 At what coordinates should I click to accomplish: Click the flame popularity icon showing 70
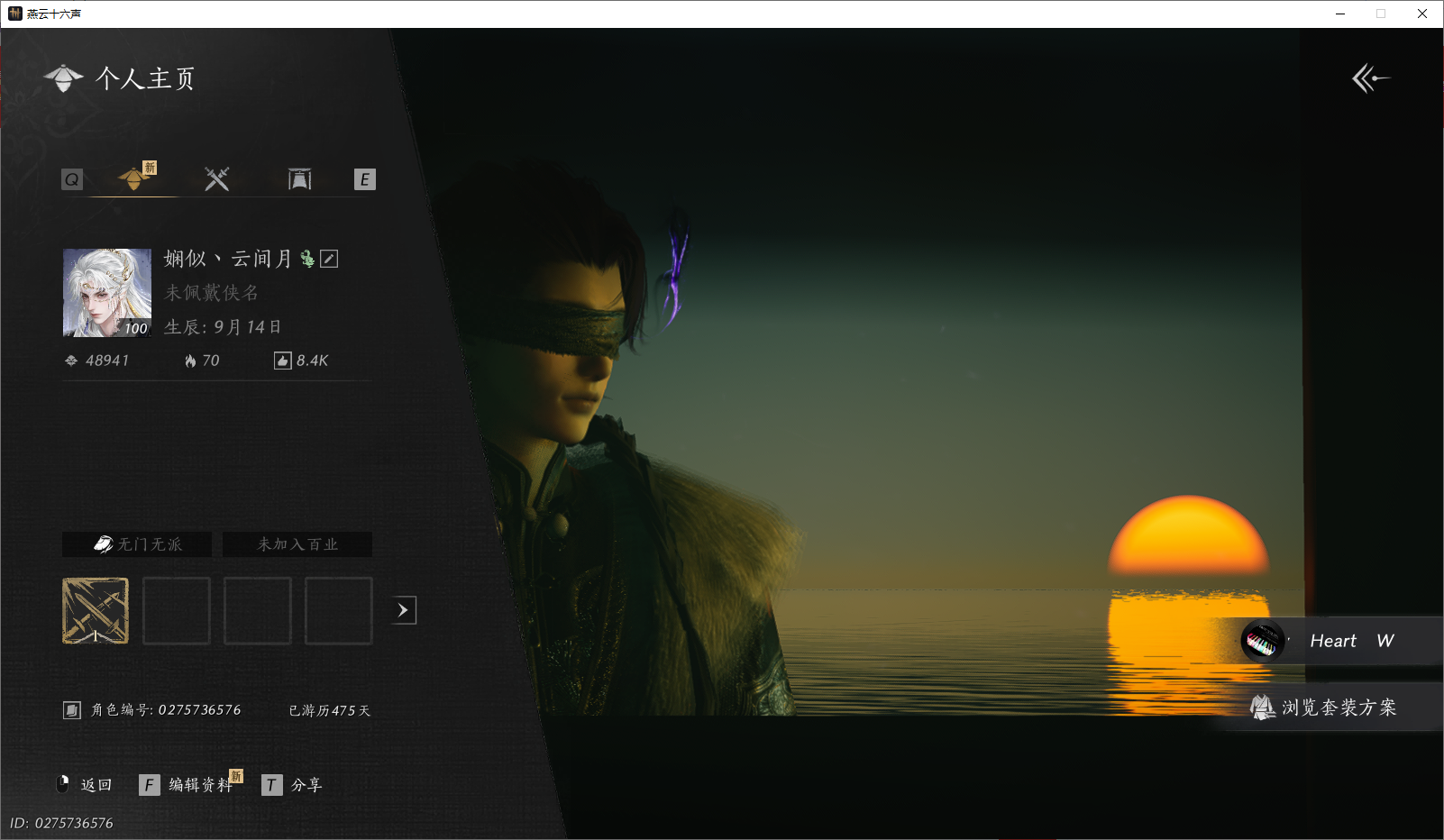click(190, 361)
